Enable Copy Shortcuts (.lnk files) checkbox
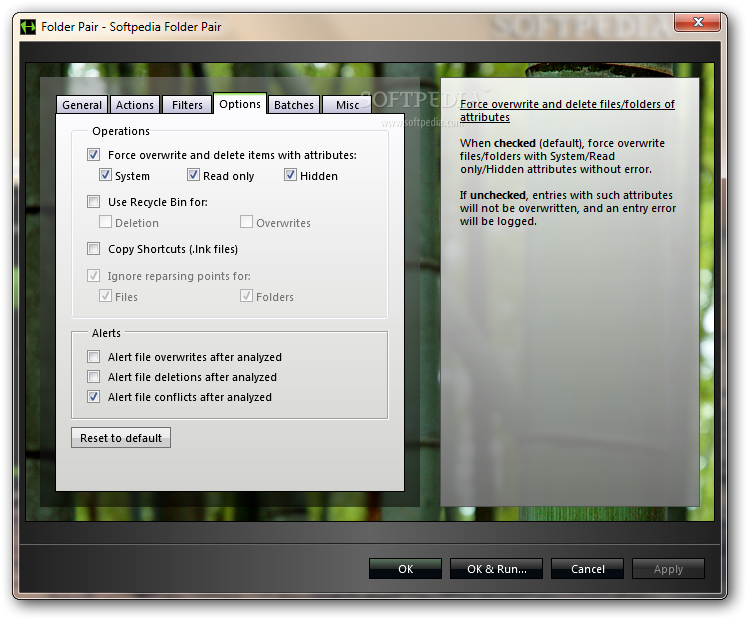 click(x=94, y=248)
